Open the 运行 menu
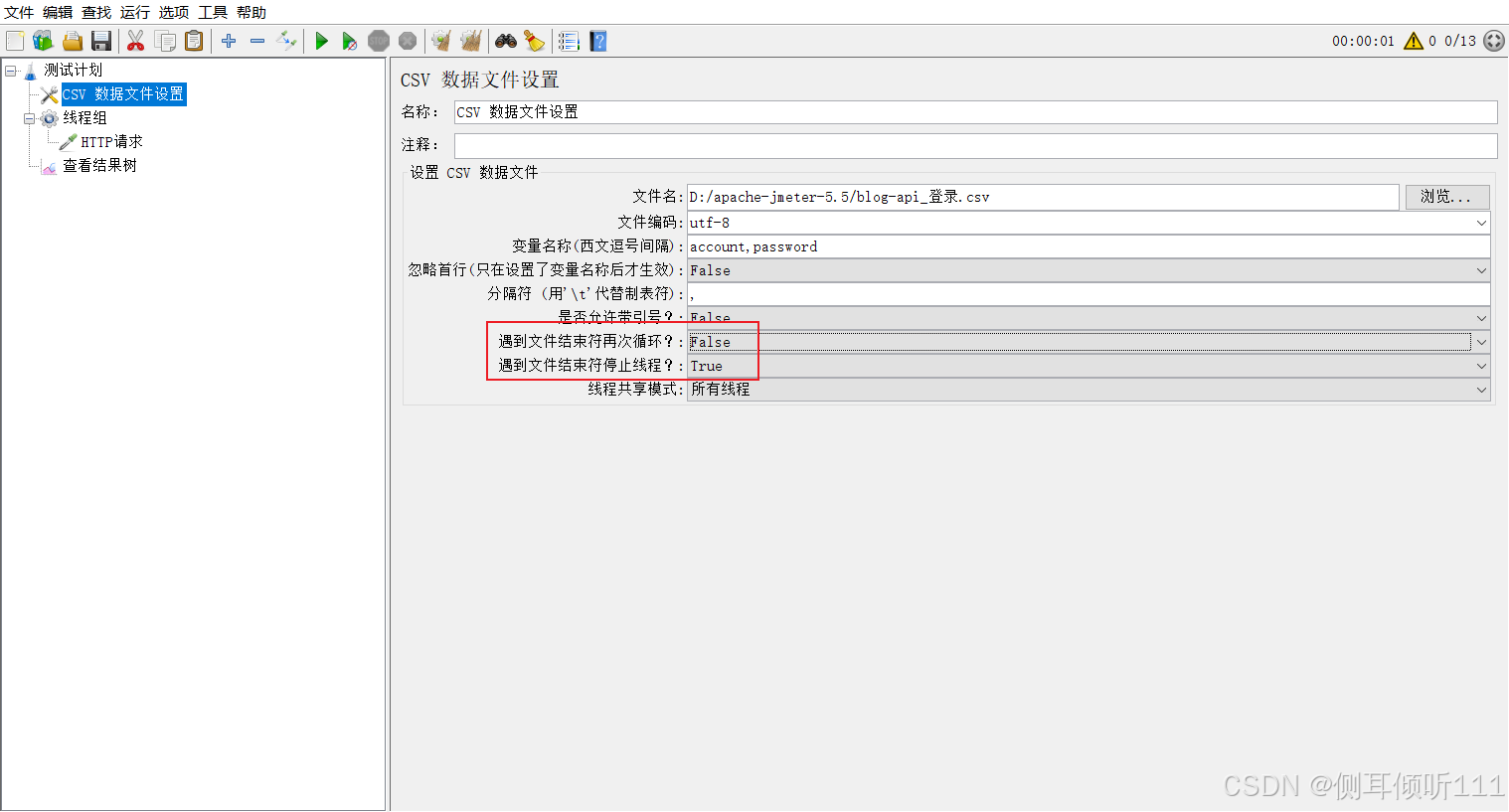1509x812 pixels. [x=135, y=12]
